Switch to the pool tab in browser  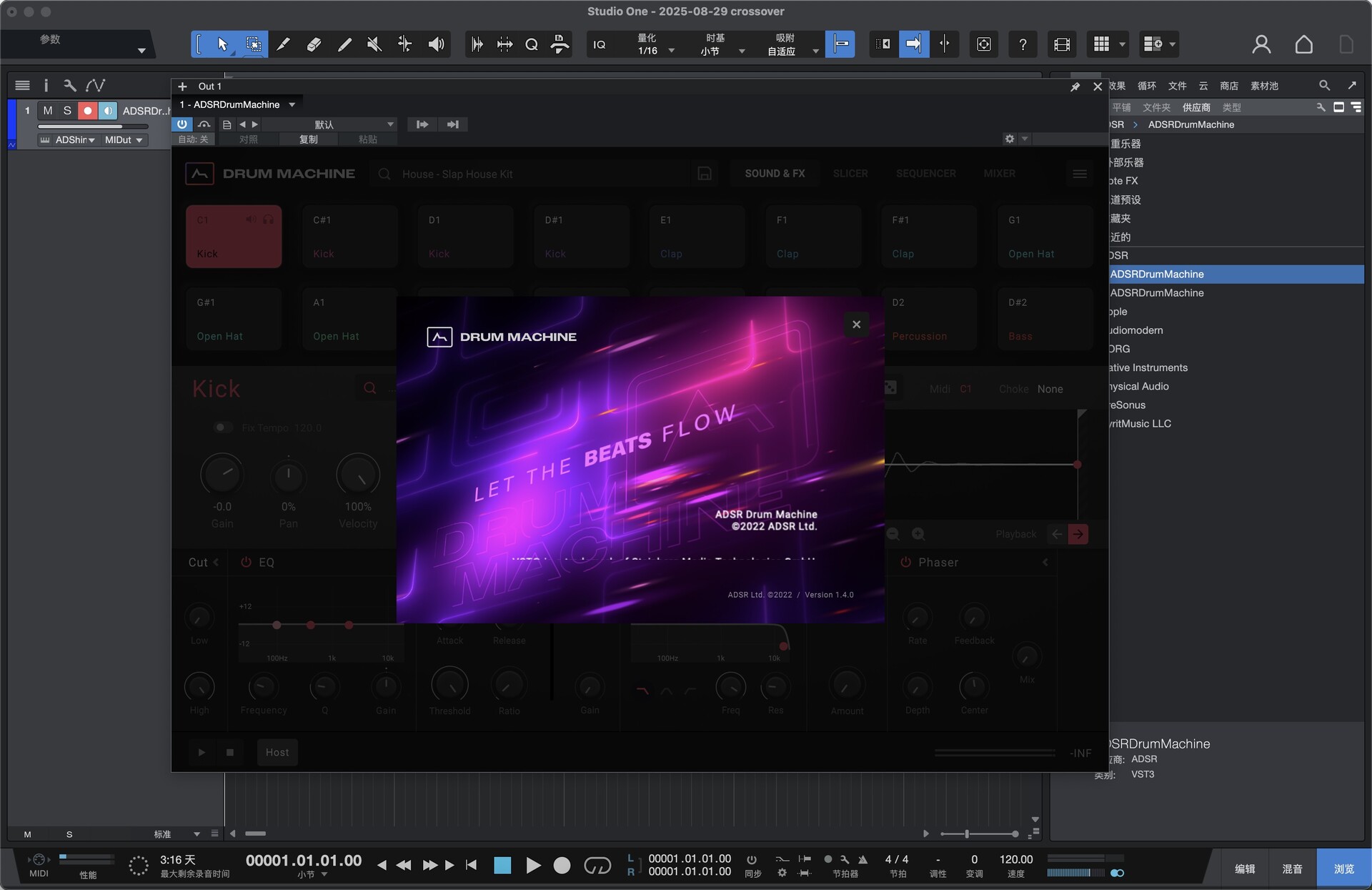pos(1264,86)
